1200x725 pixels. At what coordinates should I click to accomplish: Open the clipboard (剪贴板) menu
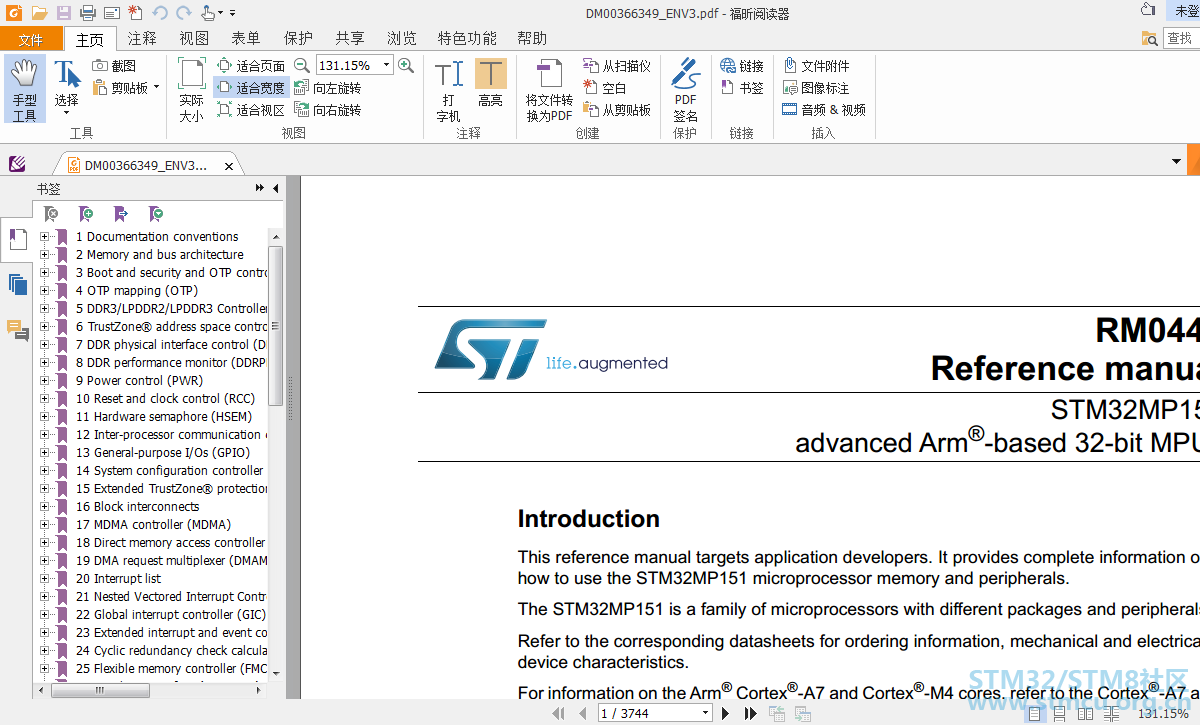coord(125,88)
